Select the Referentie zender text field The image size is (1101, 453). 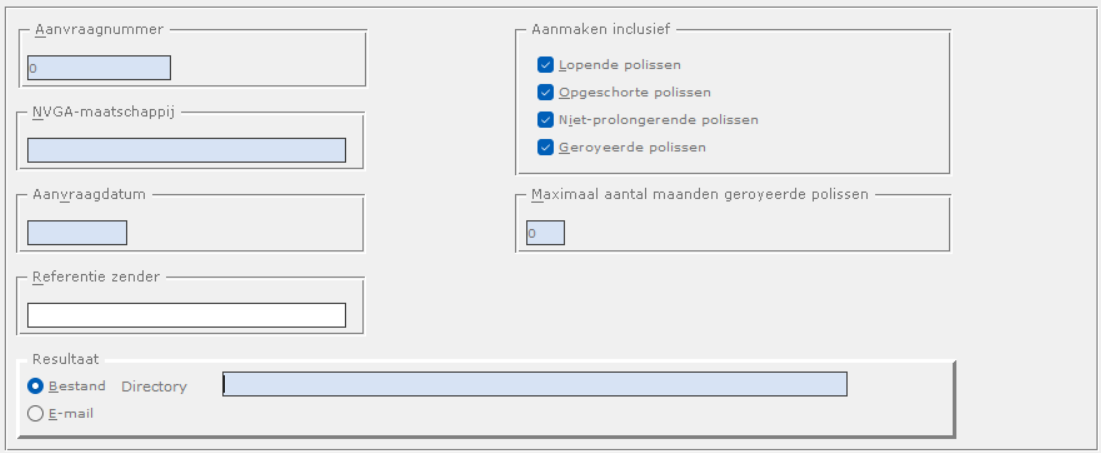click(186, 315)
